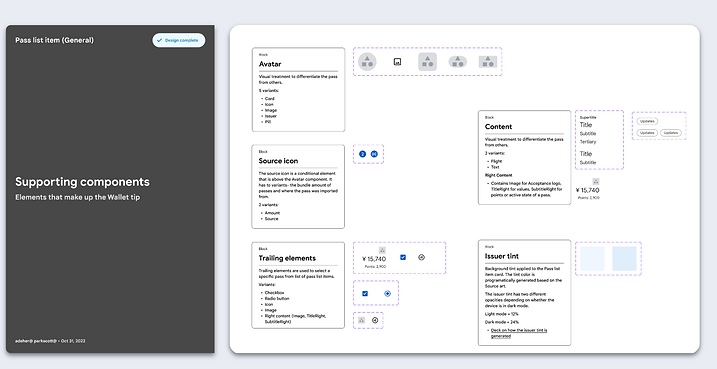Viewport: 717px width, 369px height.
Task: Click 'Card' in the Avatar variants list
Action: (269, 98)
